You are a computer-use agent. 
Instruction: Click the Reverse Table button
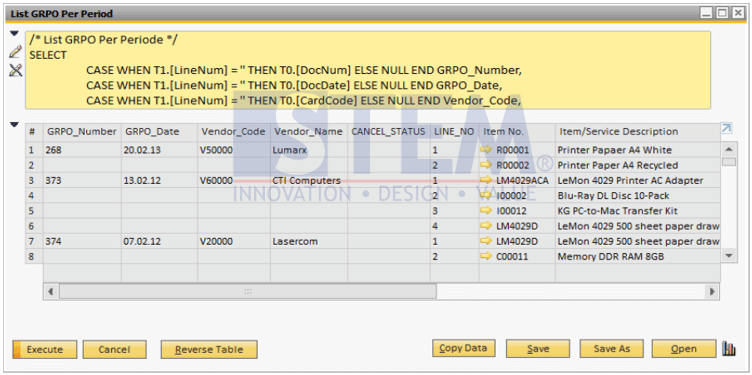(x=209, y=350)
